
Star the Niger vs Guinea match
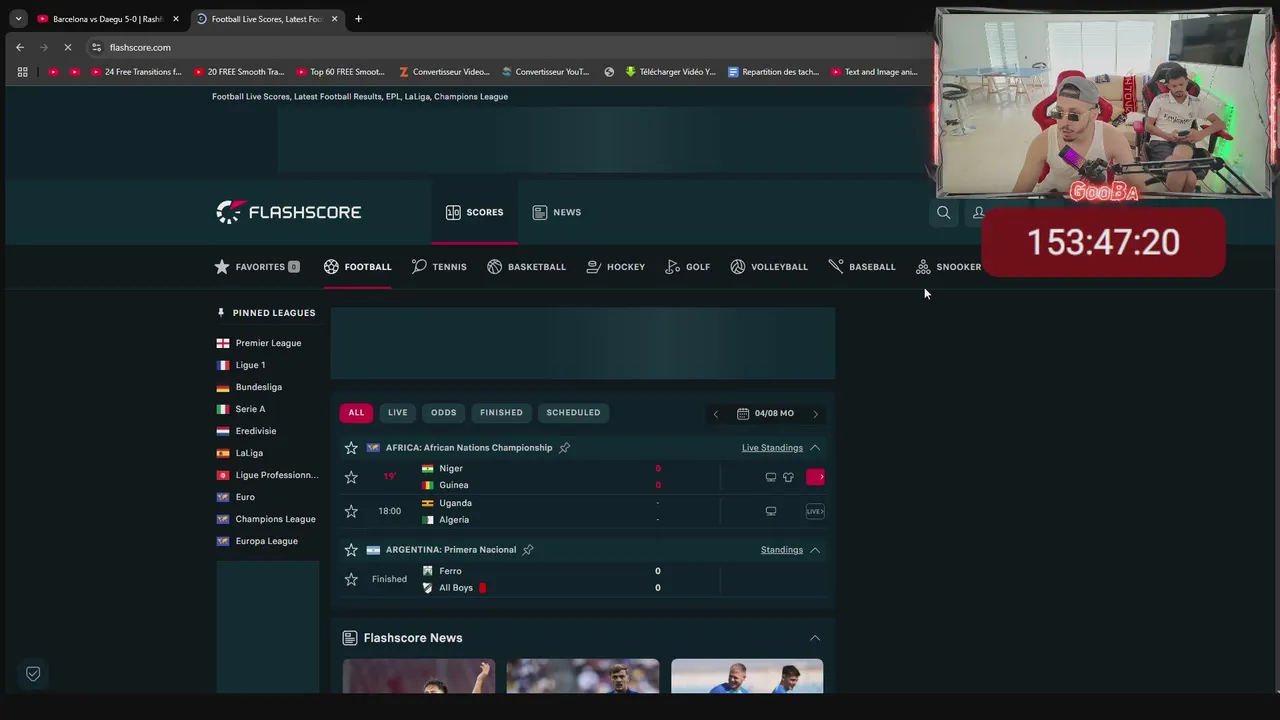pos(351,477)
